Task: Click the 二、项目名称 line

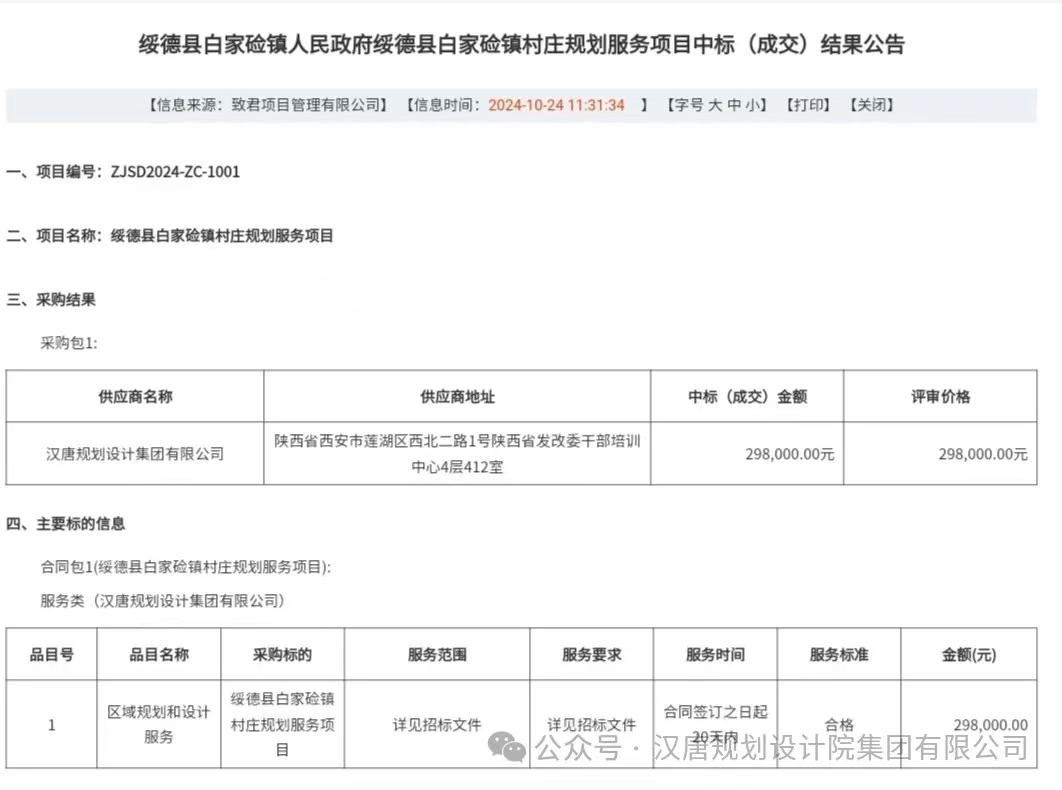Action: click(170, 236)
